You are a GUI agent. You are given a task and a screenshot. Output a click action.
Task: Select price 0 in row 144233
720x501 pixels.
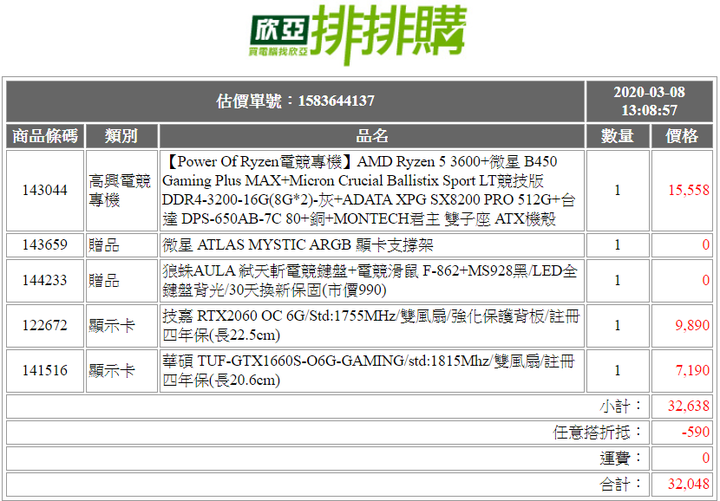pos(706,280)
